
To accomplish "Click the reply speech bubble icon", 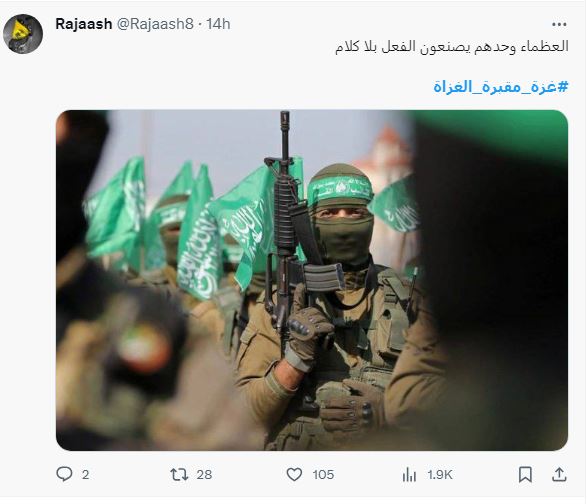I will 64,474.
